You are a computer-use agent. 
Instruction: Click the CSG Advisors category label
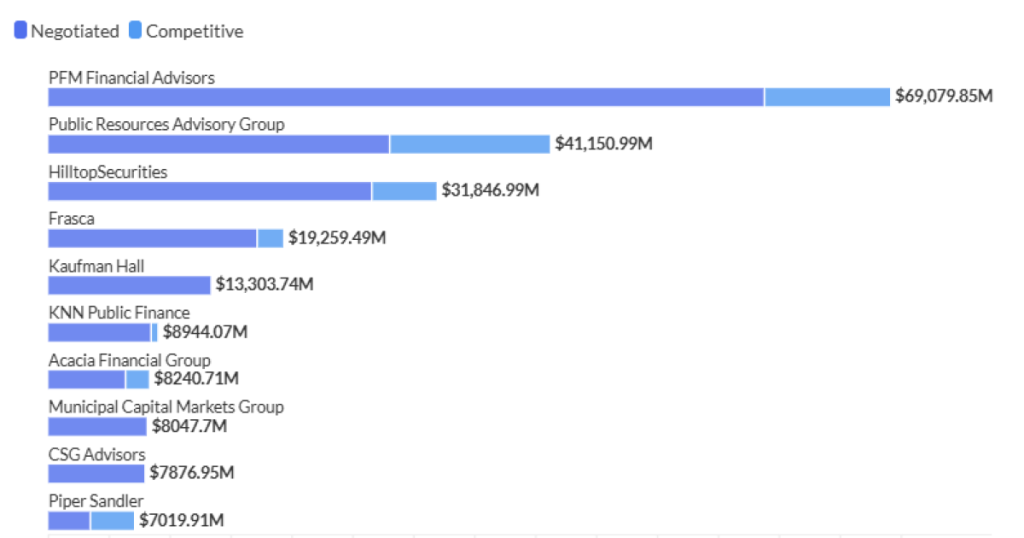point(97,455)
